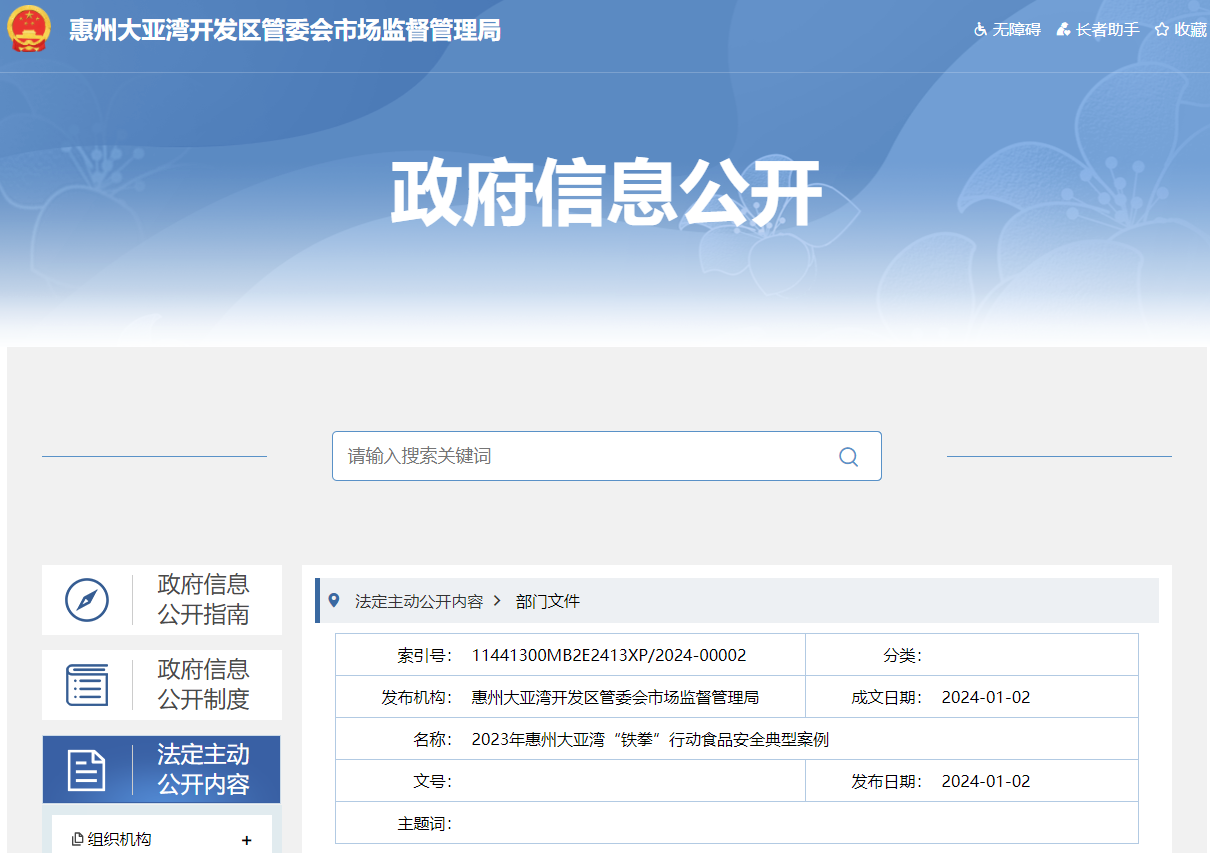Click the 索引号 label
This screenshot has height=853, width=1210.
point(425,656)
